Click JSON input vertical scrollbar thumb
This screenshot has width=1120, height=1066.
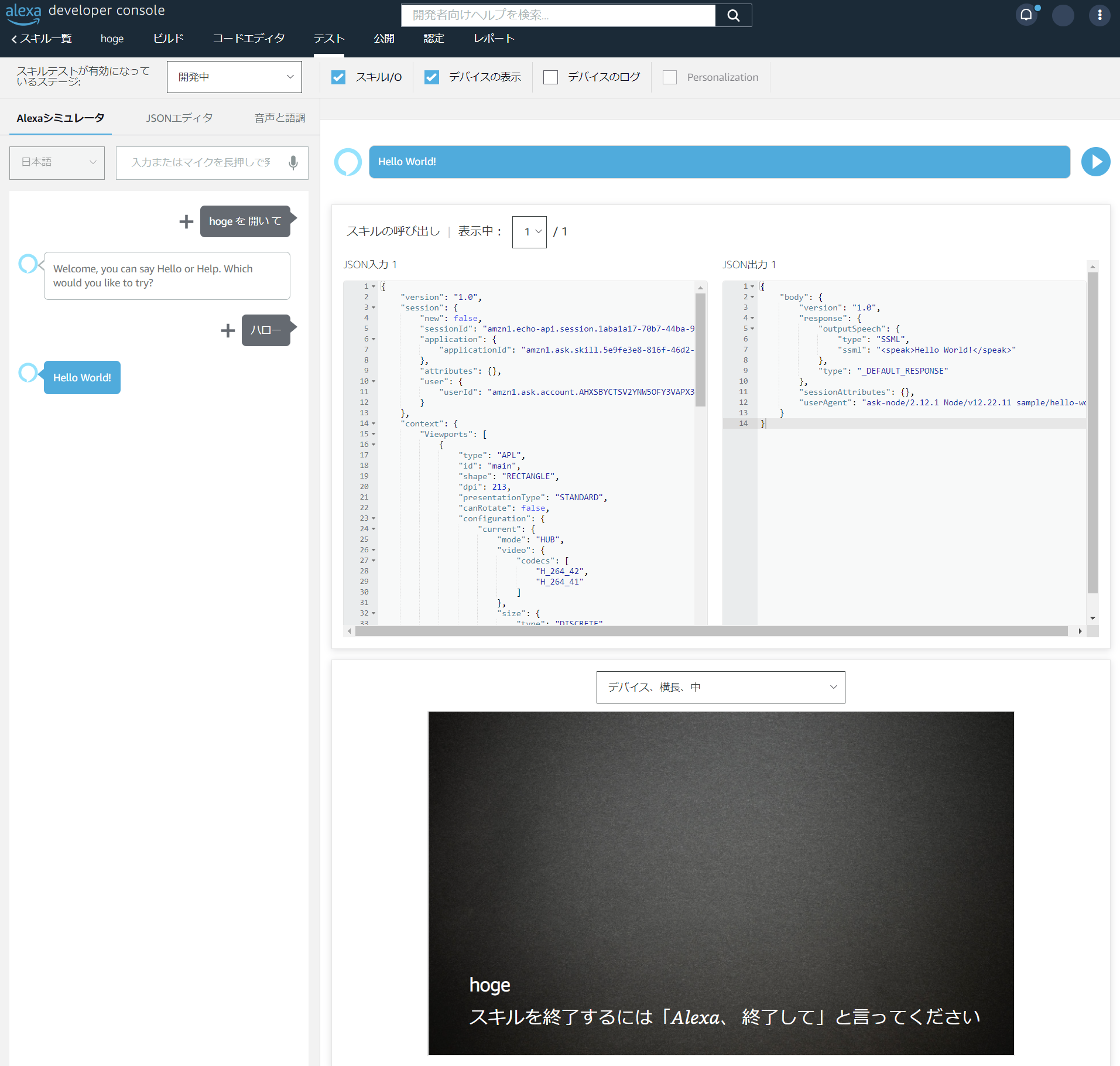tap(700, 350)
